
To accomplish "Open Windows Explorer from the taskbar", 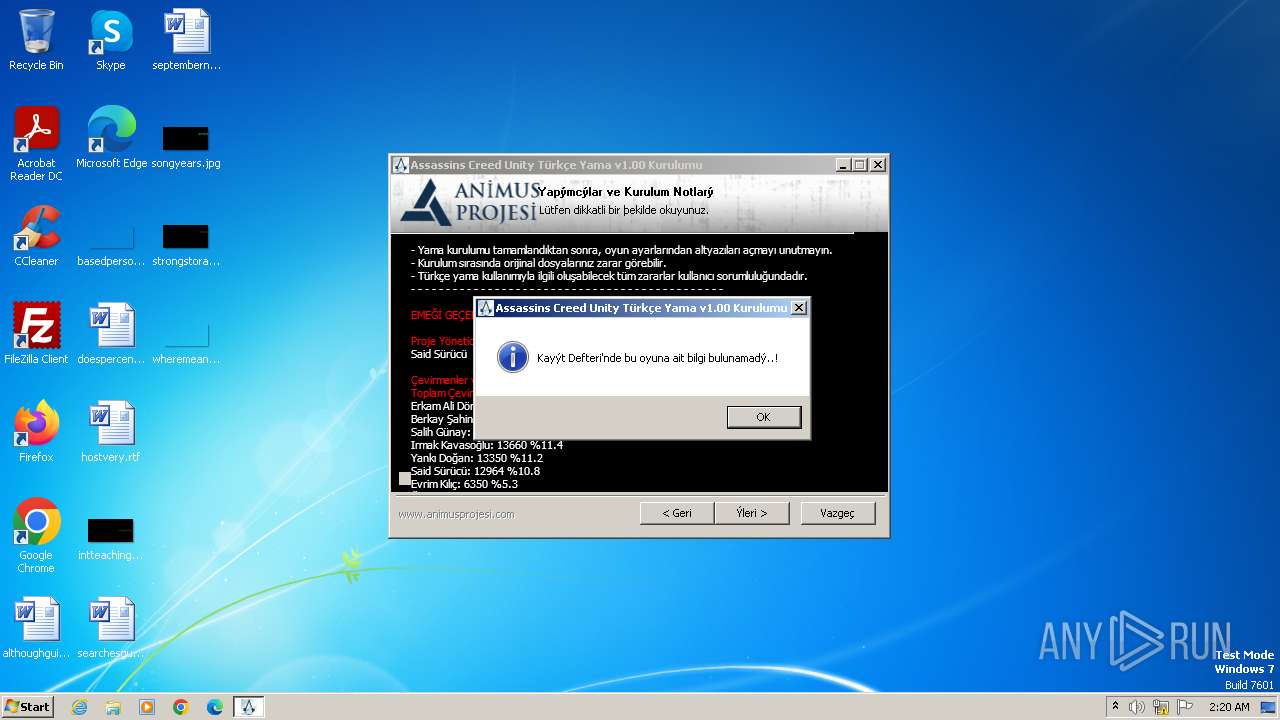I will (113, 707).
